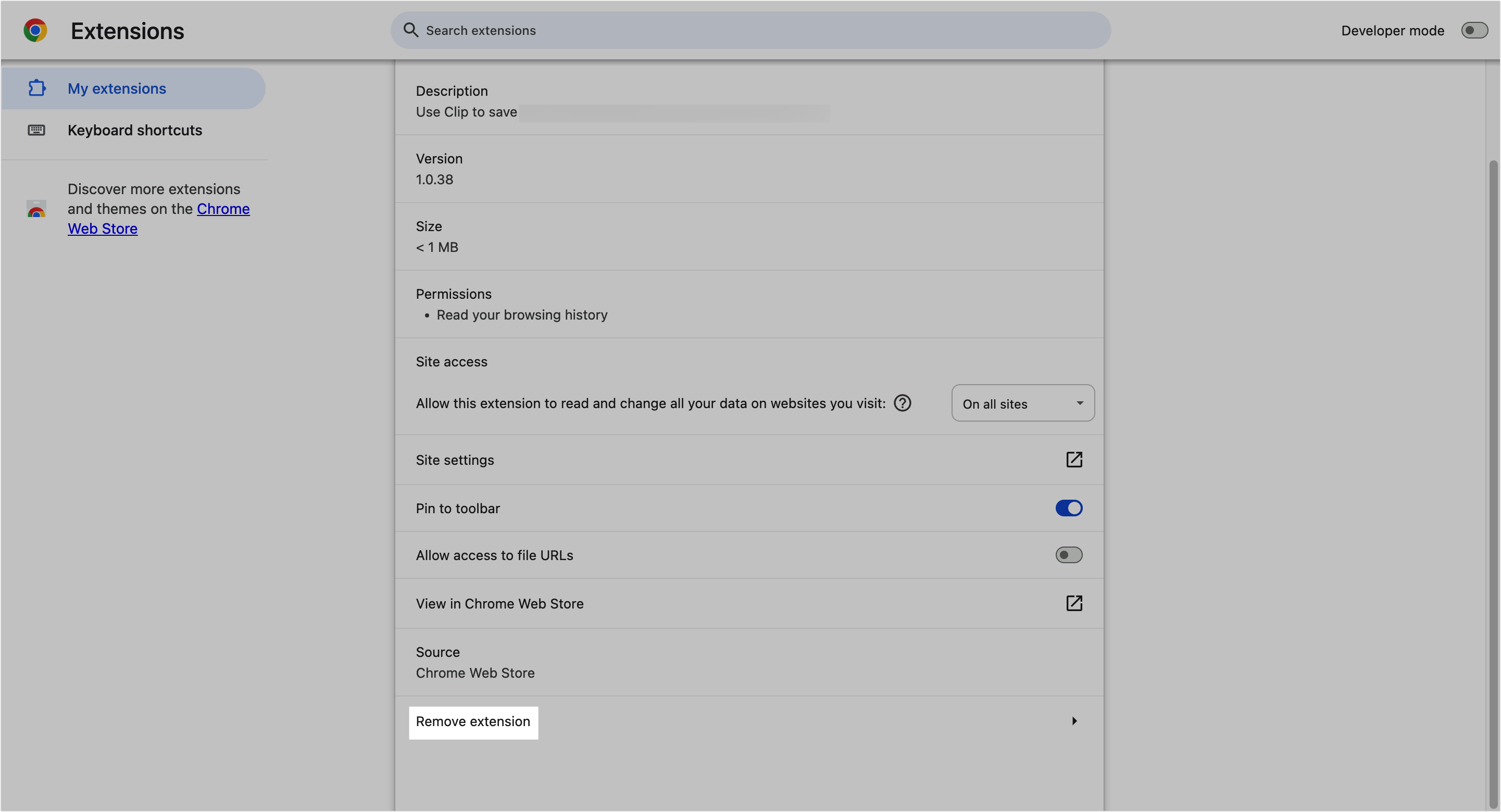Enable Developer mode
The height and width of the screenshot is (812, 1501).
point(1474,30)
